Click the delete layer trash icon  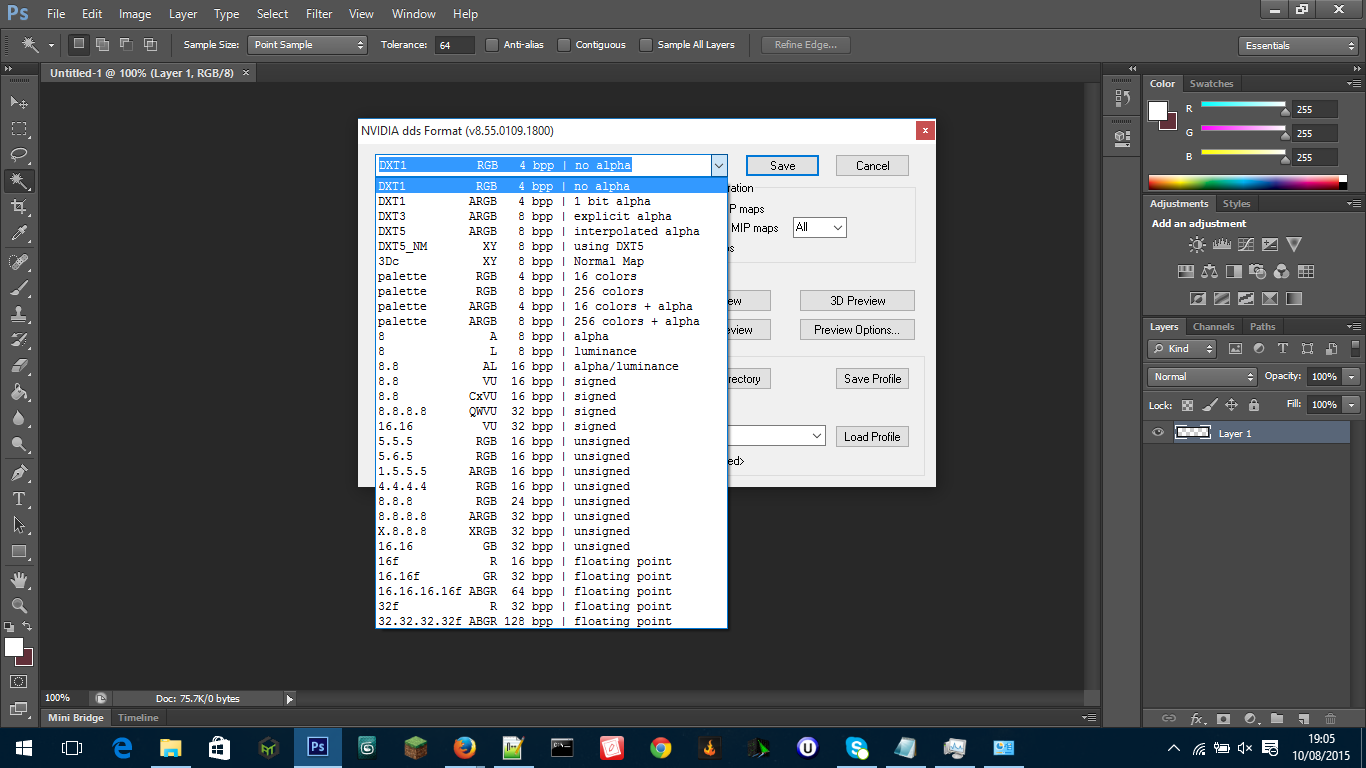click(1330, 718)
